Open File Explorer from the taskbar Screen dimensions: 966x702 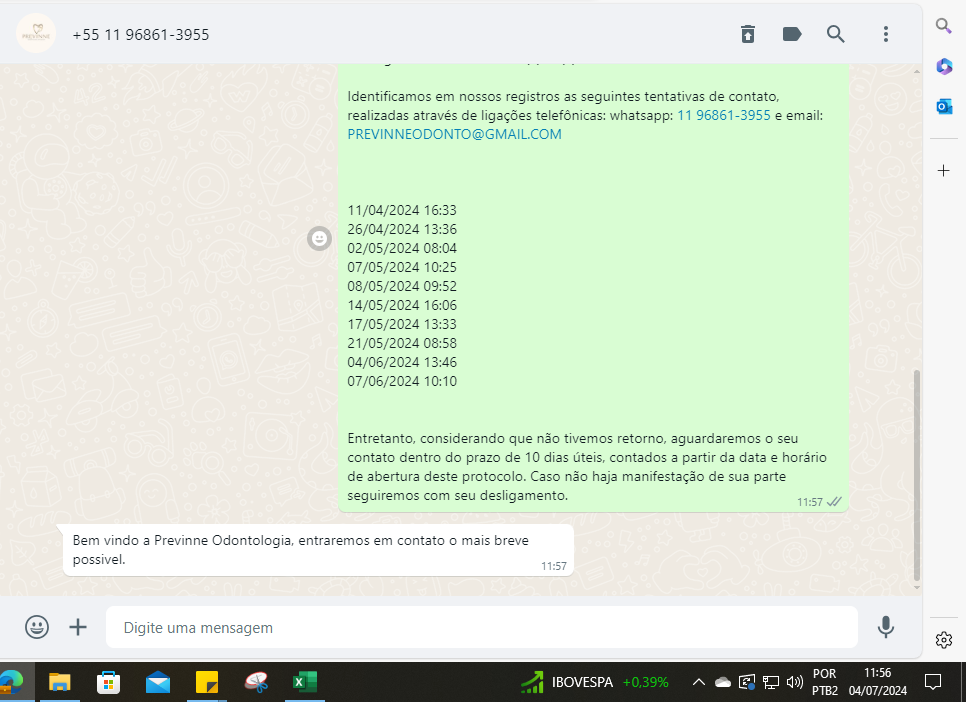click(60, 682)
